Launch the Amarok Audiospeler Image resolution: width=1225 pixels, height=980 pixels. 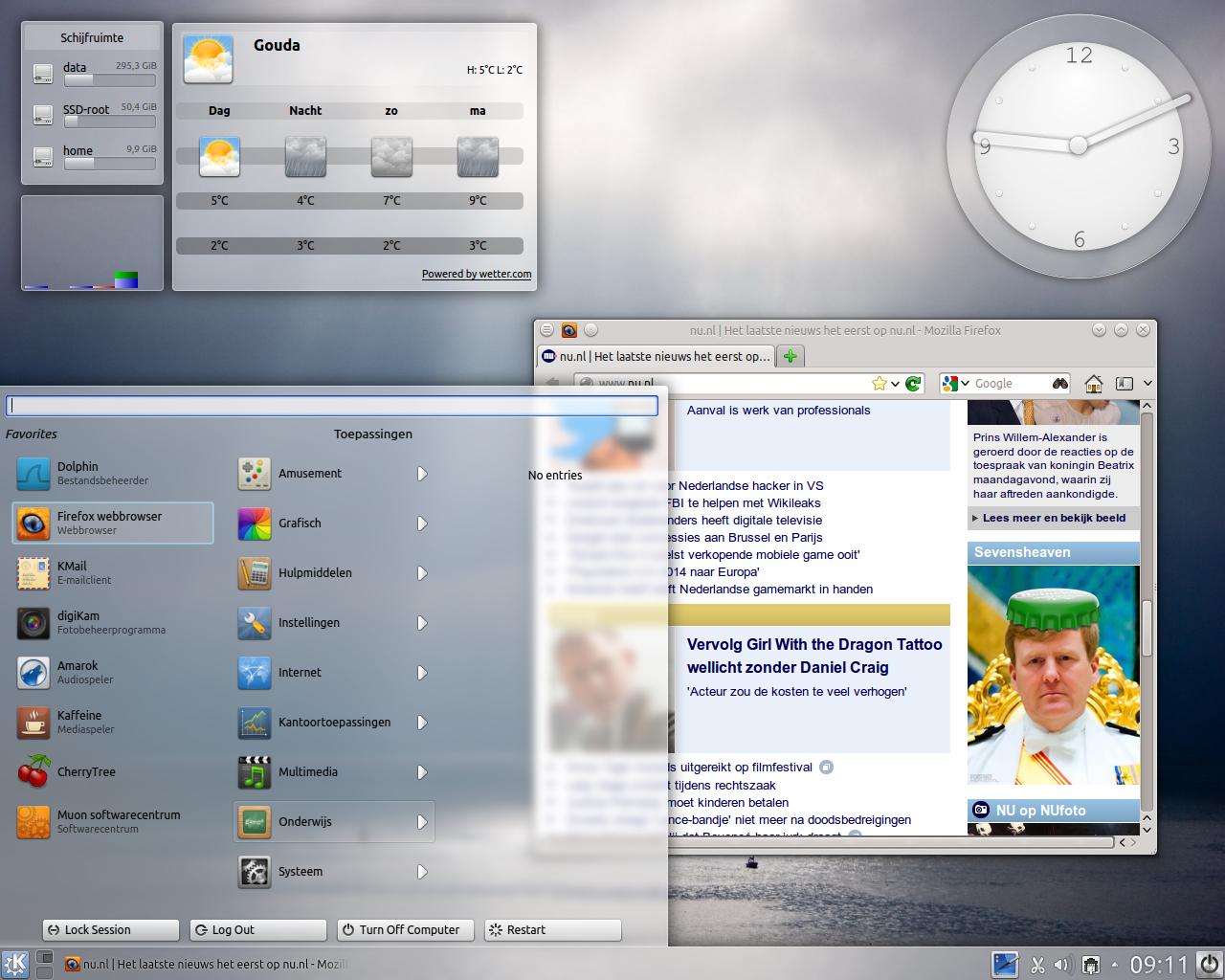[112, 672]
